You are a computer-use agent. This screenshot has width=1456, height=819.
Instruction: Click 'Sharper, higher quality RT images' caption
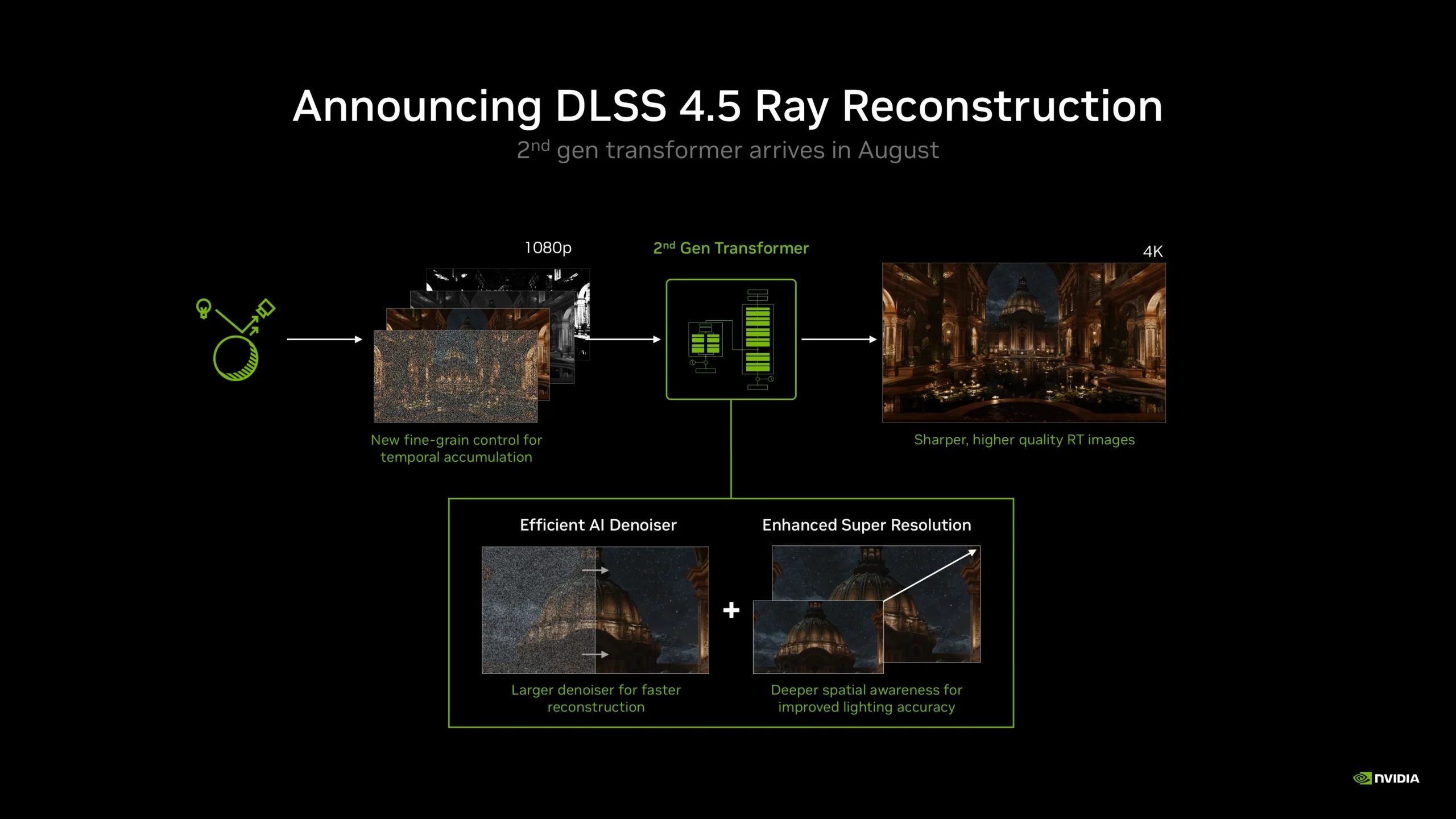tap(1024, 440)
